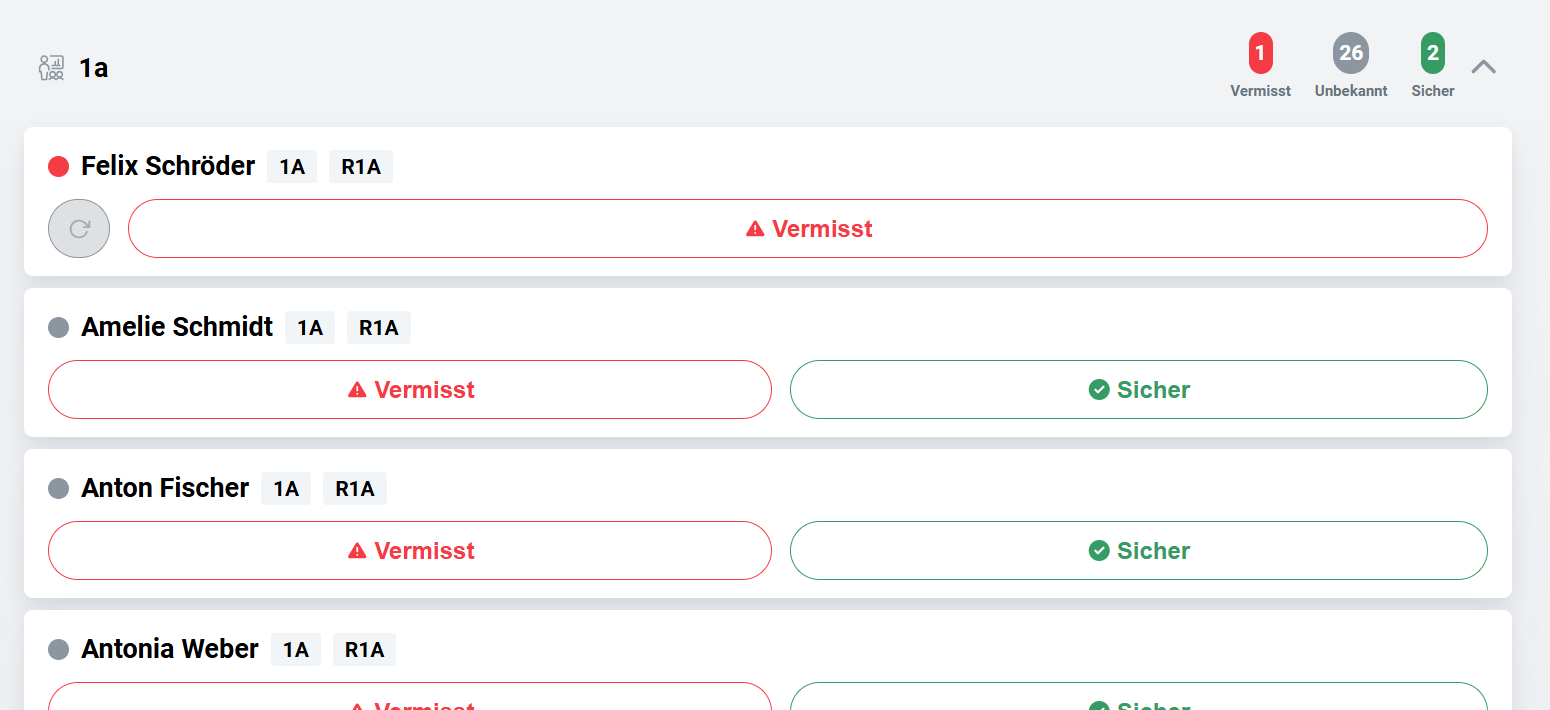Collapse the 1a class section
Image resolution: width=1550 pixels, height=710 pixels.
1484,67
